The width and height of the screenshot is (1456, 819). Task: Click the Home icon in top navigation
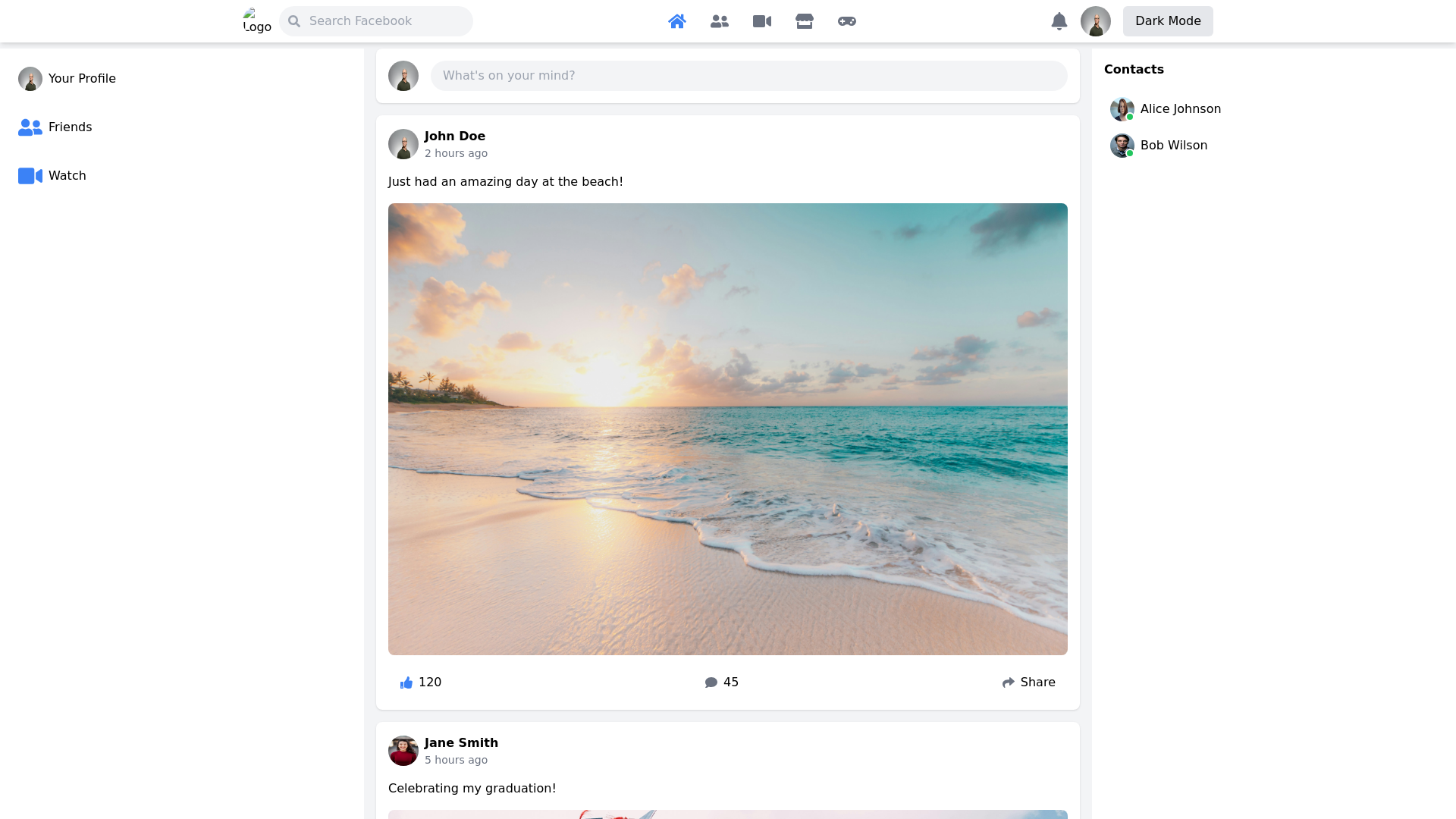point(677,21)
